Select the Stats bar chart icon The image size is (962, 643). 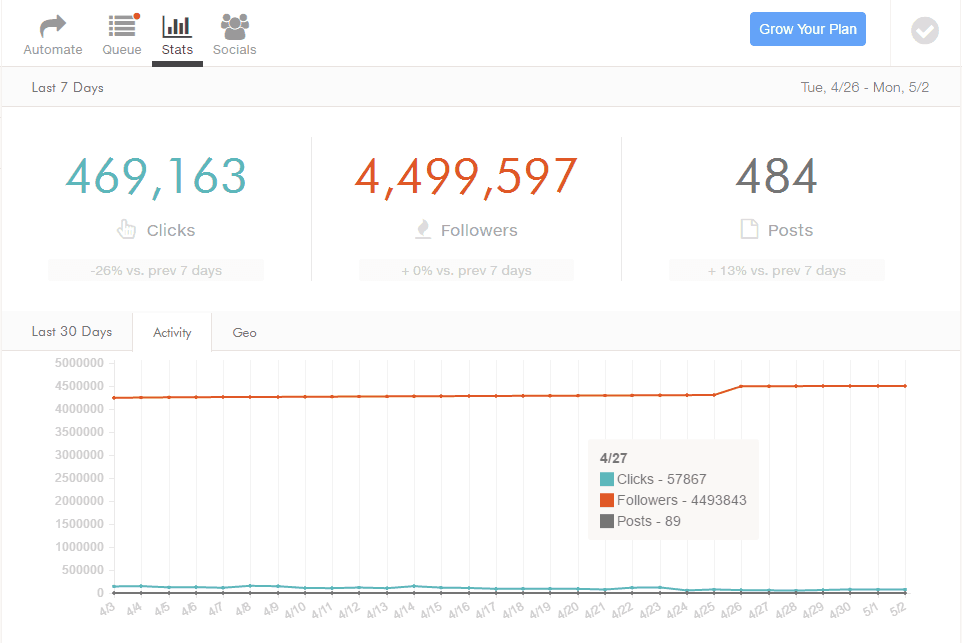pos(177,26)
